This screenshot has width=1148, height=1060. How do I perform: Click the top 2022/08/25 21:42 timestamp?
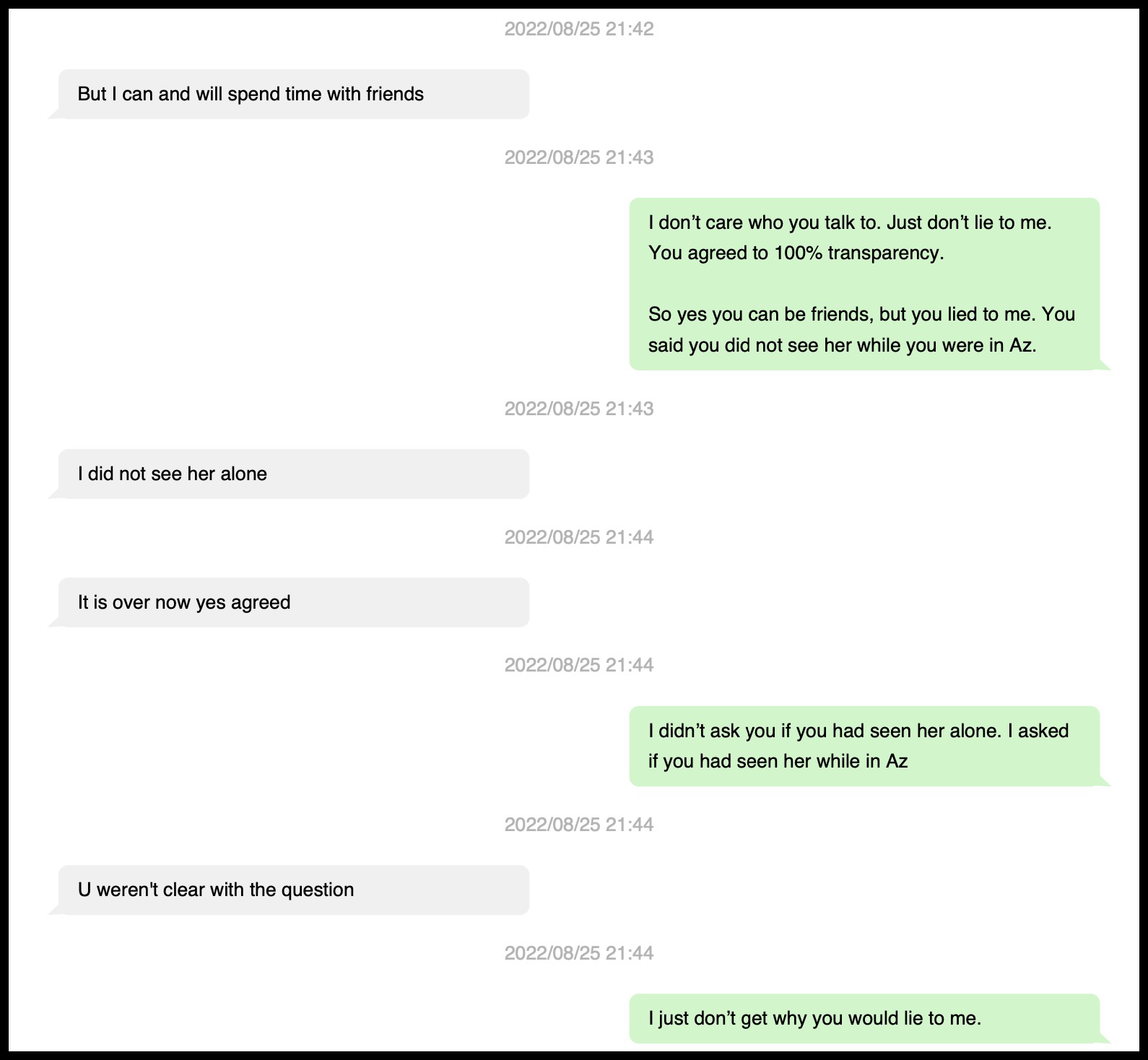pos(578,30)
